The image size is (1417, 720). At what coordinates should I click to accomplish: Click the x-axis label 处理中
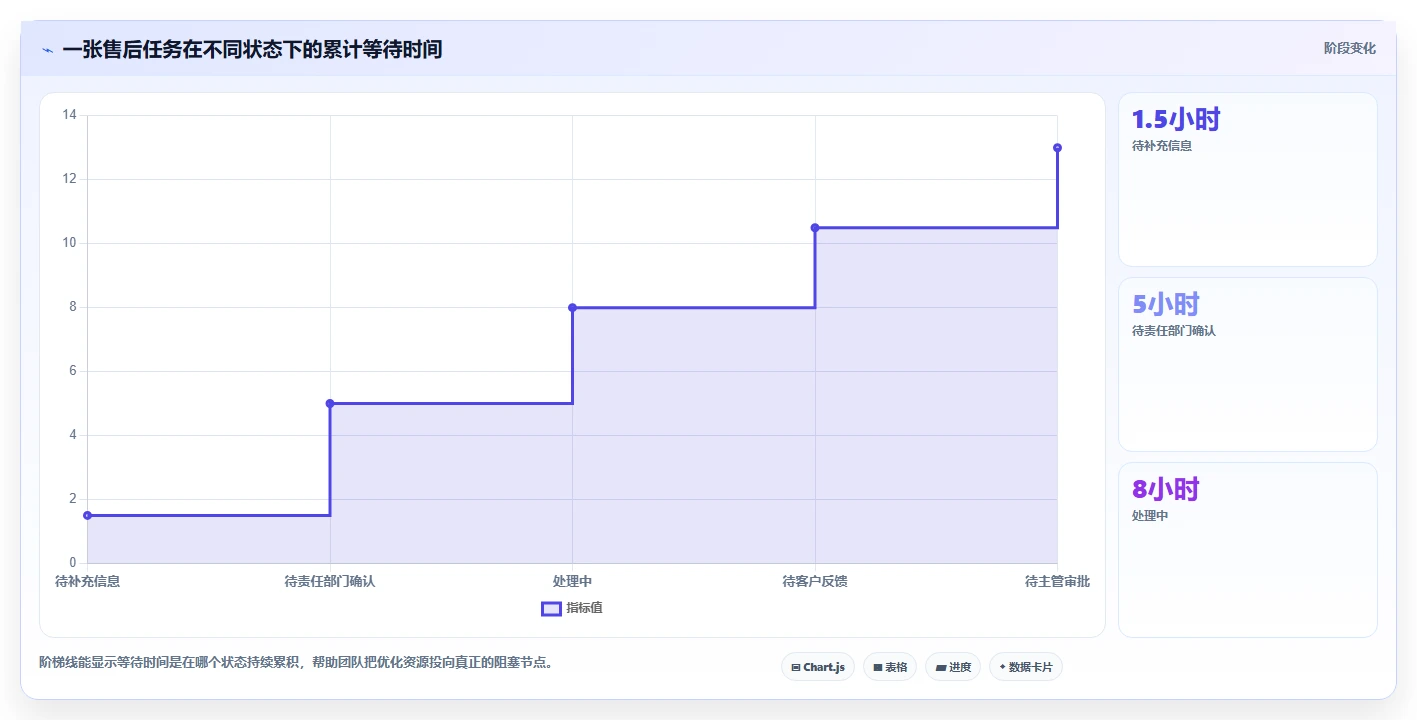pyautogui.click(x=572, y=581)
